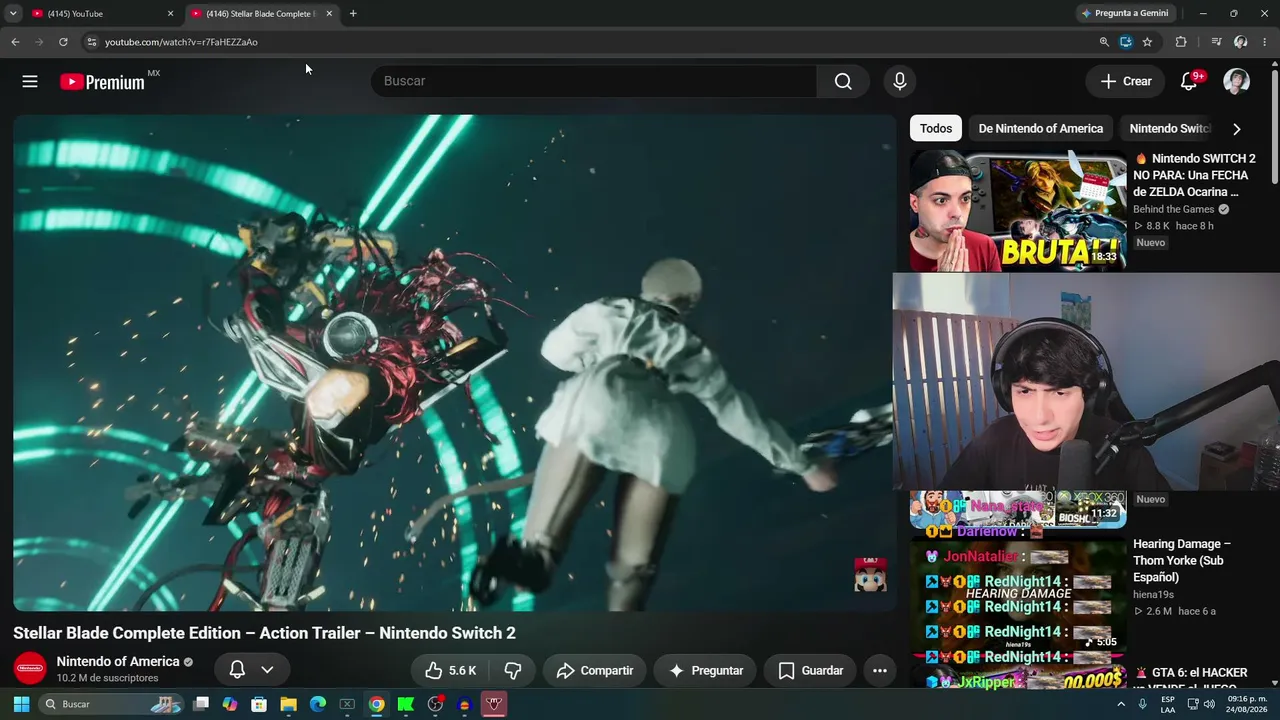Bookmark this page with the star
Viewport: 1280px width, 720px height.
point(1147,42)
